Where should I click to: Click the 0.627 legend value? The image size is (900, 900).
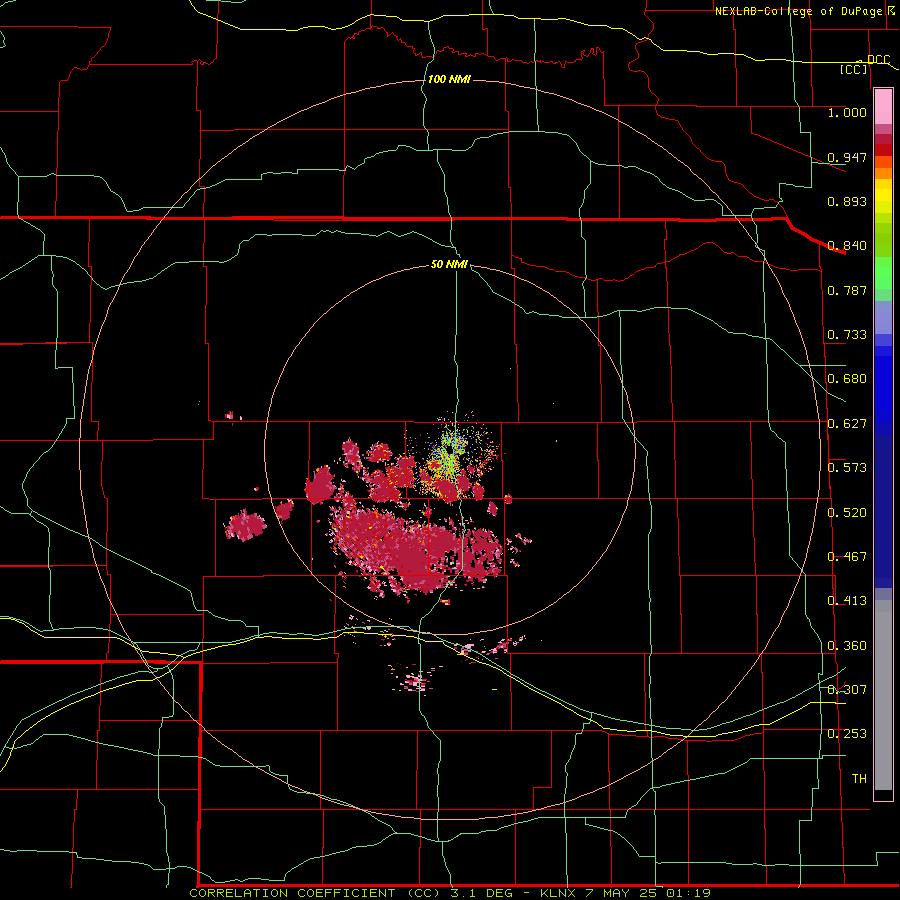pos(847,424)
